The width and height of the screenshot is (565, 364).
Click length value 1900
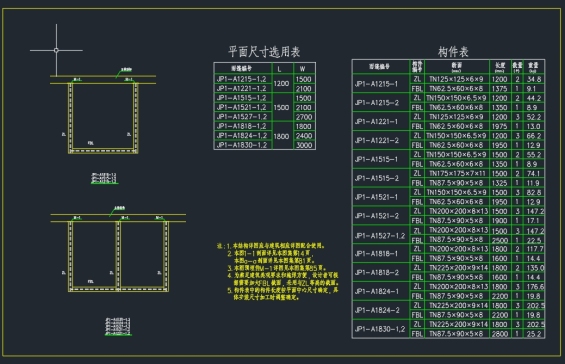[x=499, y=220]
